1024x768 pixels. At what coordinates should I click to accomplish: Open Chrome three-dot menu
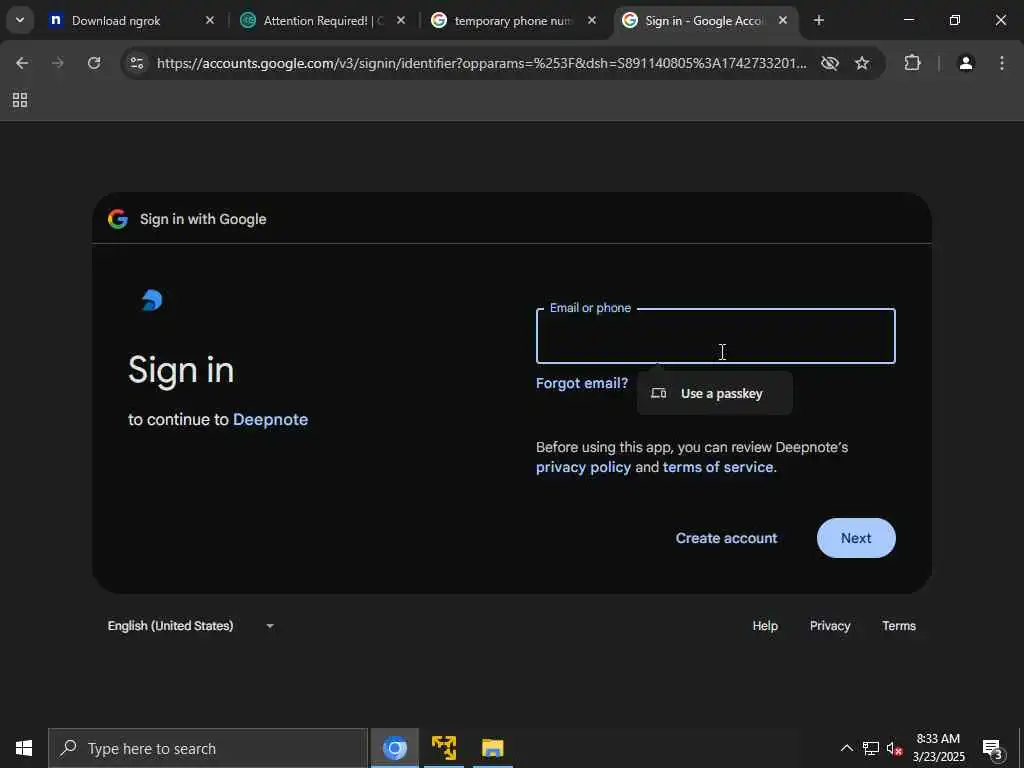coord(1002,63)
